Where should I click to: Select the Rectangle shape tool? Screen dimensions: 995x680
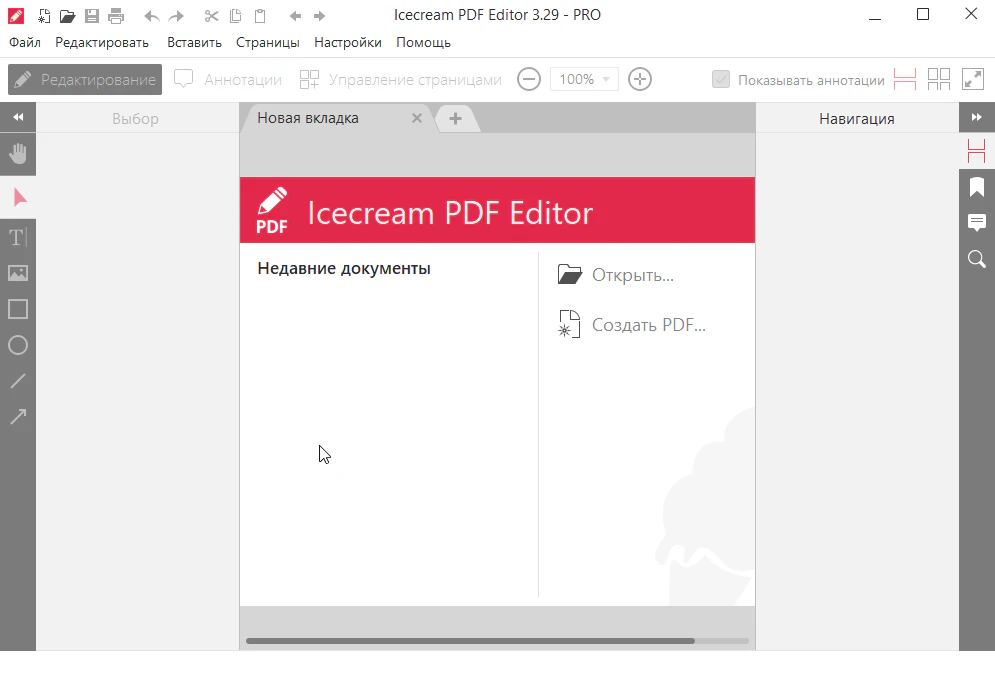click(18, 309)
